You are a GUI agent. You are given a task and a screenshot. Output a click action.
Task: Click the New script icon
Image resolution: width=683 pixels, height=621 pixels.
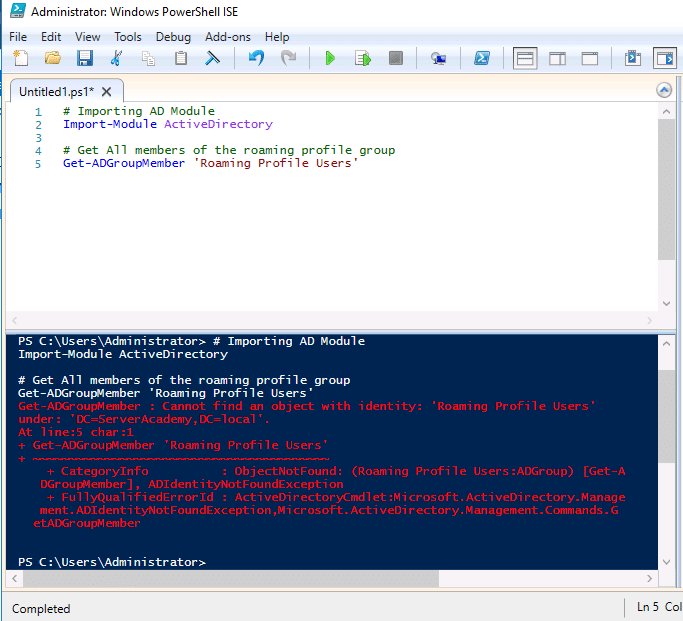click(x=21, y=59)
